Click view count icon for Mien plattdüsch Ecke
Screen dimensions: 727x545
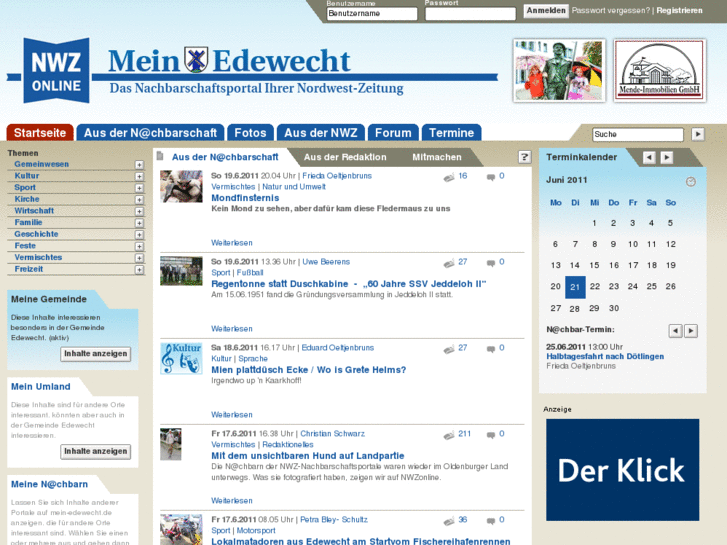pos(449,349)
